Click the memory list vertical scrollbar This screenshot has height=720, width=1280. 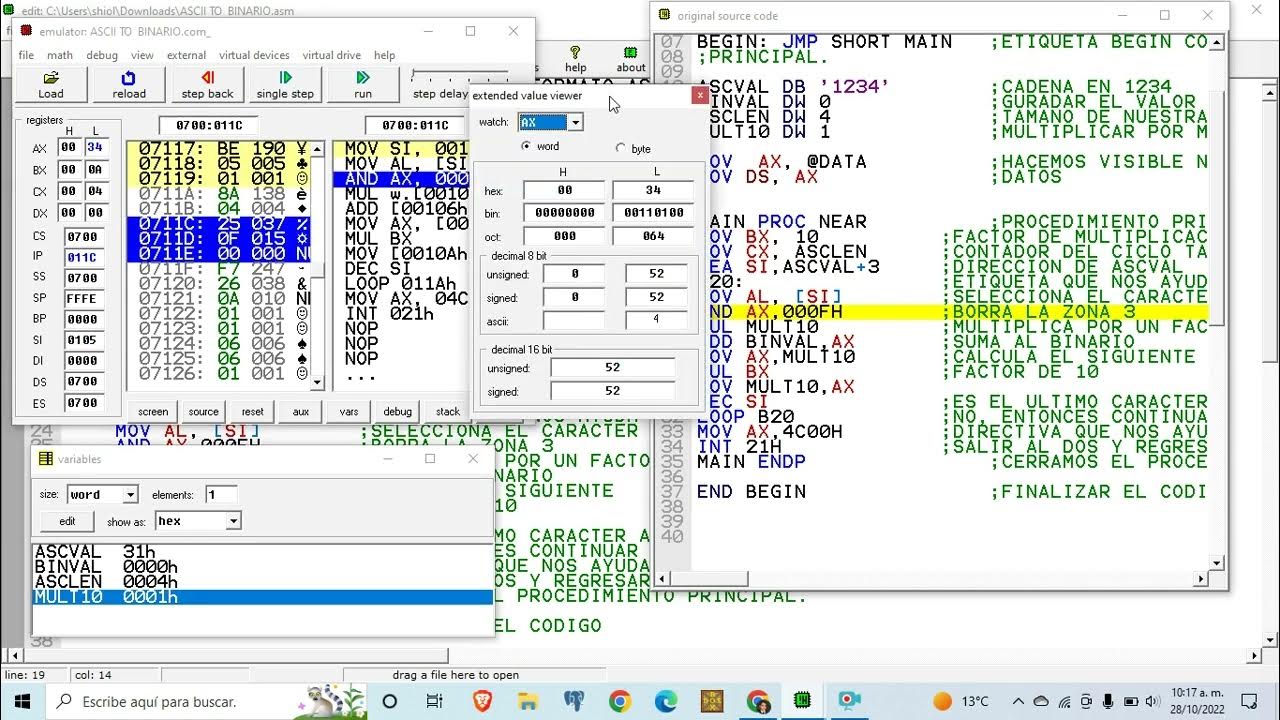pos(318,264)
